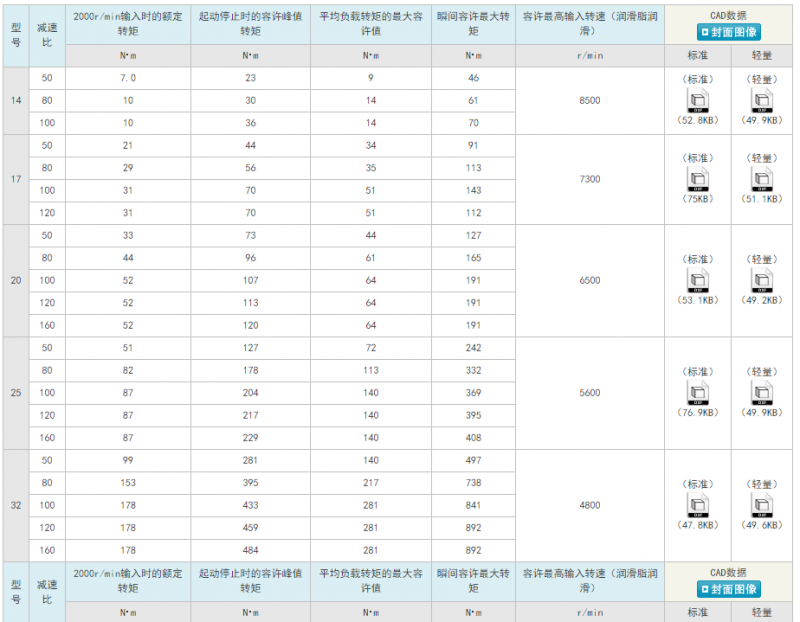This screenshot has height=622, width=800.
Task: Download standard CAD file for model 14
Action: point(697,100)
